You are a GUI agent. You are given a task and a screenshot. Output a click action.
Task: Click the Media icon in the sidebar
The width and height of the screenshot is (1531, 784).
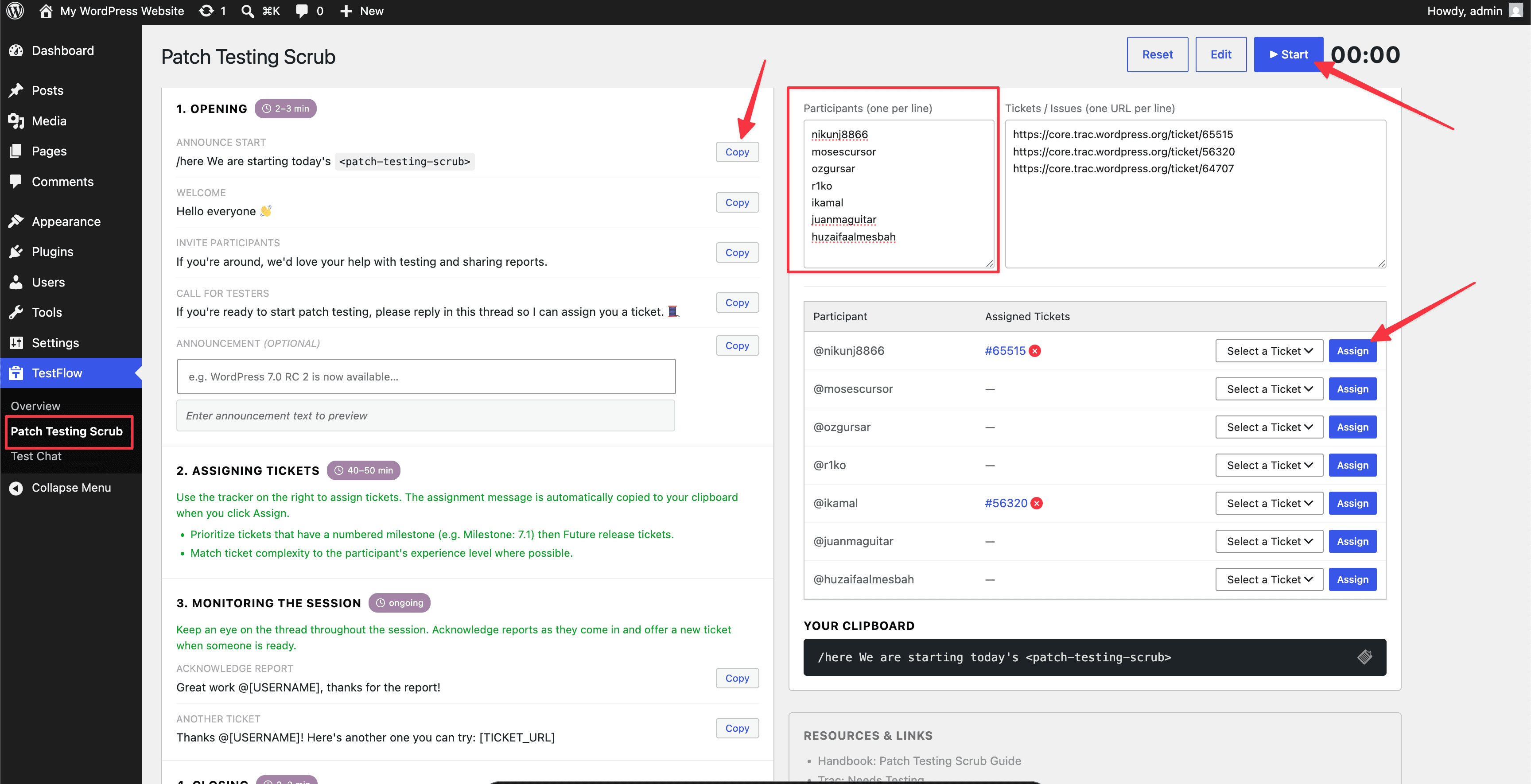16,120
